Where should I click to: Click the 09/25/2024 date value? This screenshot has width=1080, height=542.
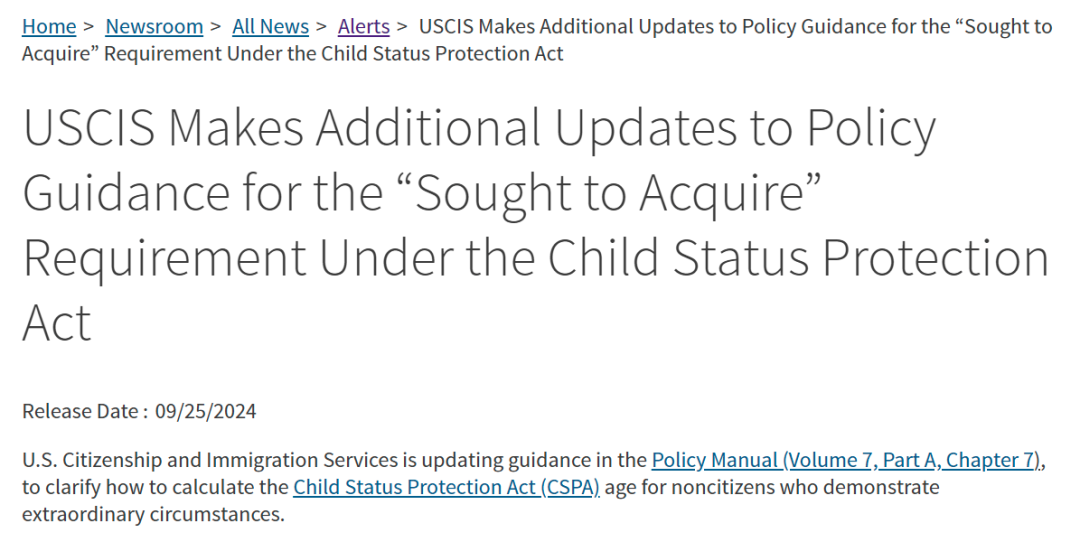[205, 411]
